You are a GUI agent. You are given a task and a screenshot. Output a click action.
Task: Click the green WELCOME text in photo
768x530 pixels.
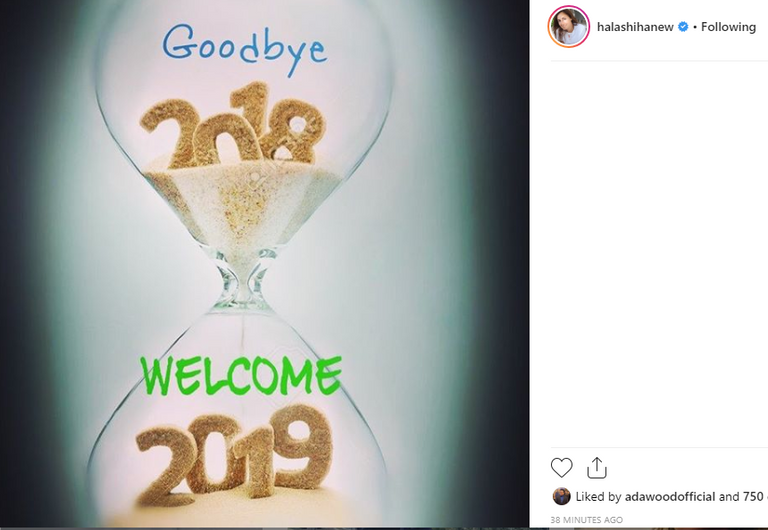point(241,376)
